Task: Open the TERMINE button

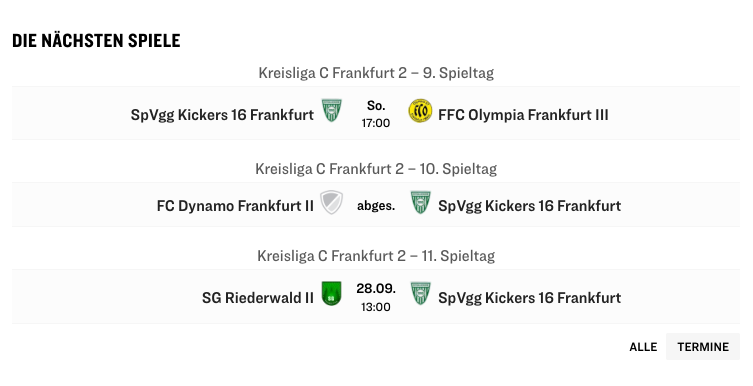Action: [703, 347]
